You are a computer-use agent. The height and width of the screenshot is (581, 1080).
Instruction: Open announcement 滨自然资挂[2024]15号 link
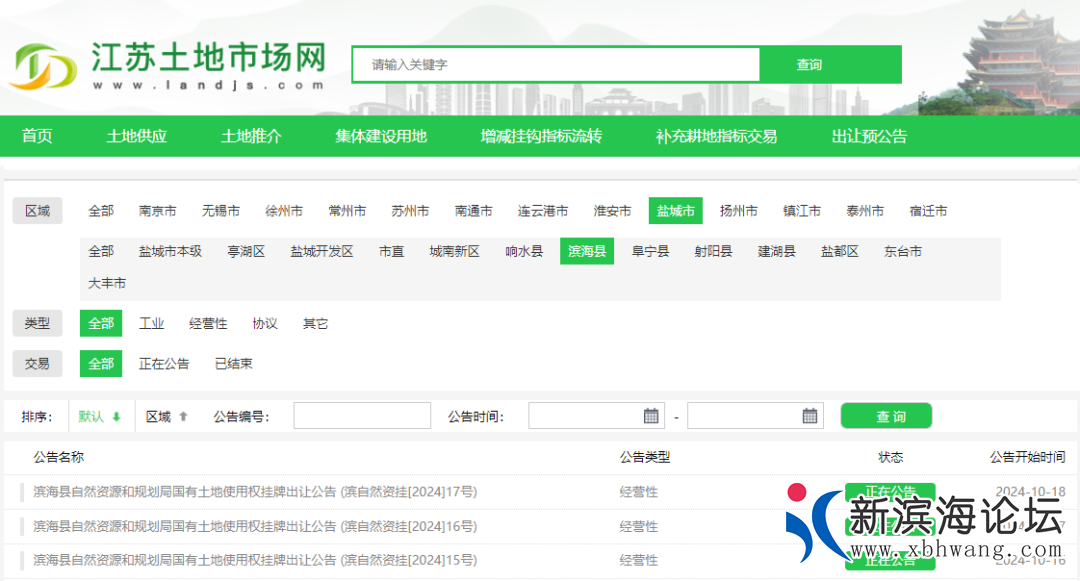pos(254,560)
